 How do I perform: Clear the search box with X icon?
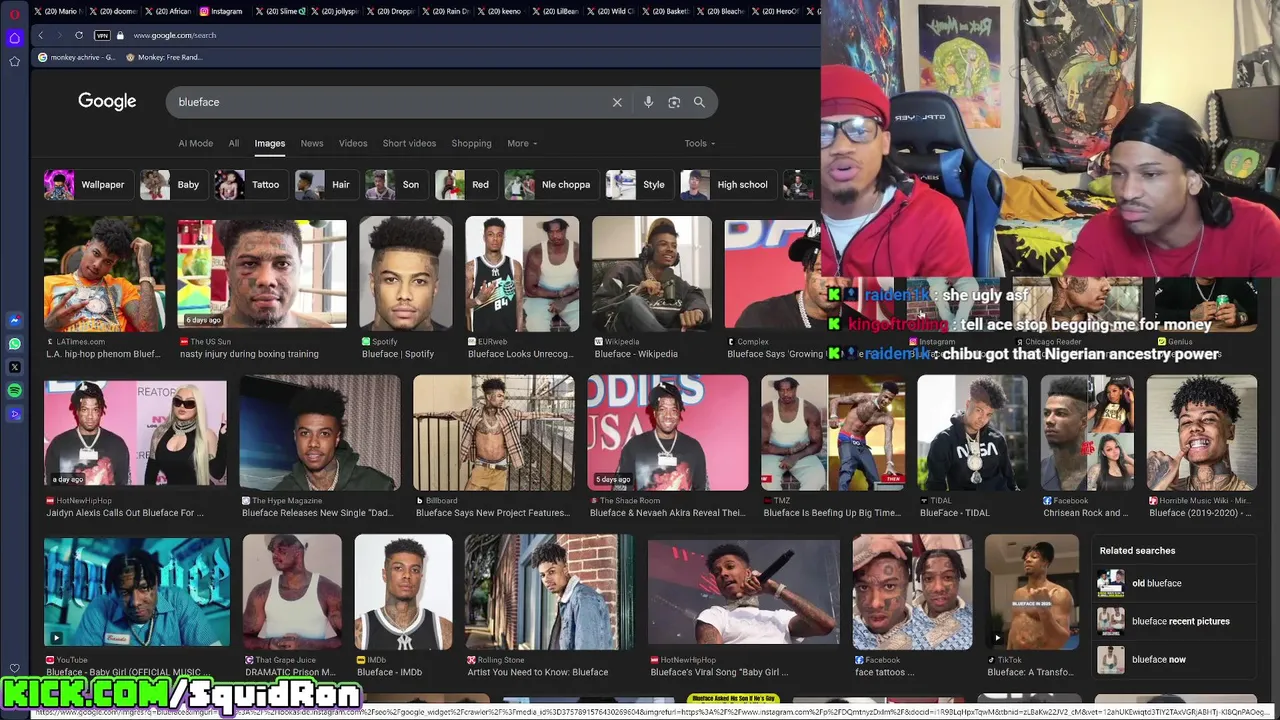[617, 102]
